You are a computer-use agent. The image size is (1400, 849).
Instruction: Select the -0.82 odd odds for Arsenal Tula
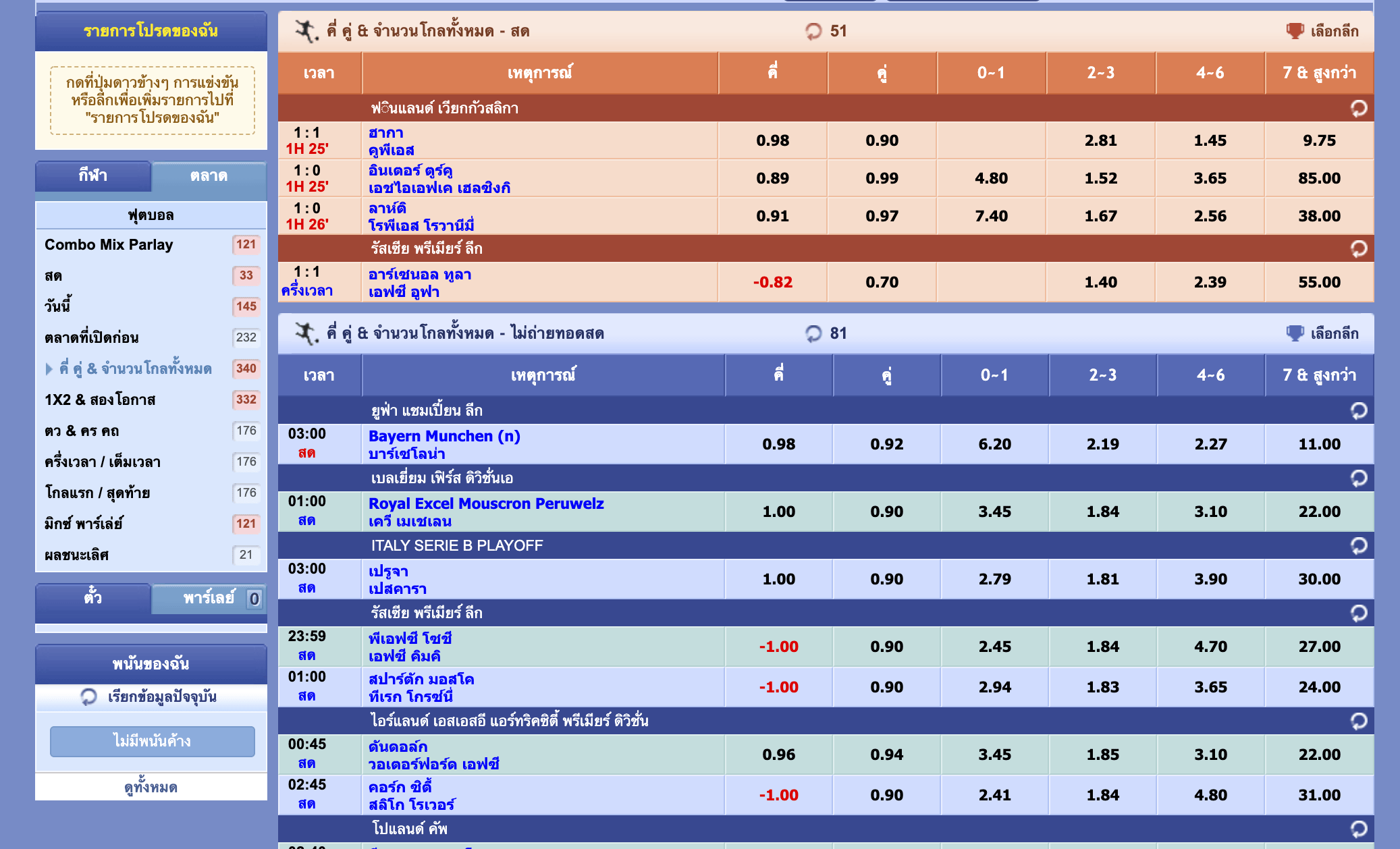[x=772, y=282]
